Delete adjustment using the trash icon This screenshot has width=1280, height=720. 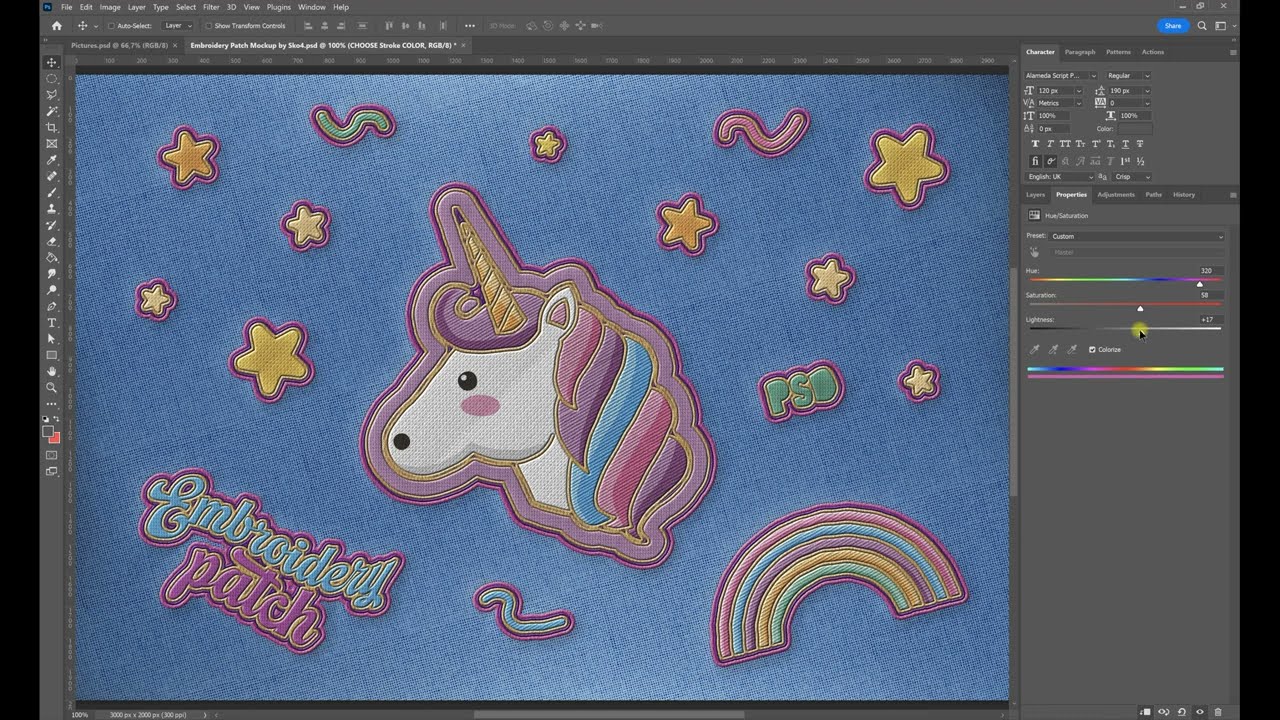pos(1217,712)
